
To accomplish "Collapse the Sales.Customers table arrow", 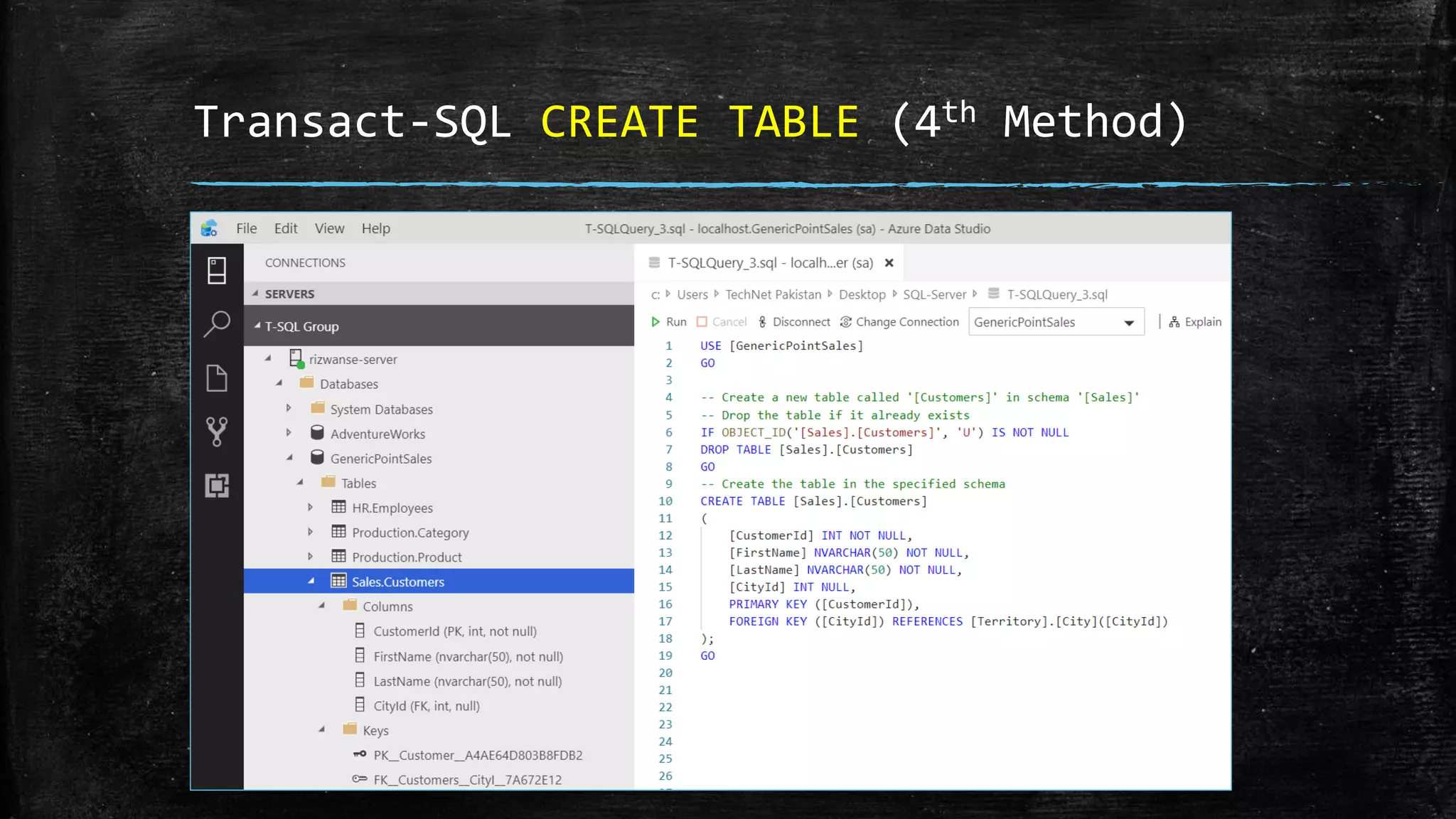I will 311,581.
